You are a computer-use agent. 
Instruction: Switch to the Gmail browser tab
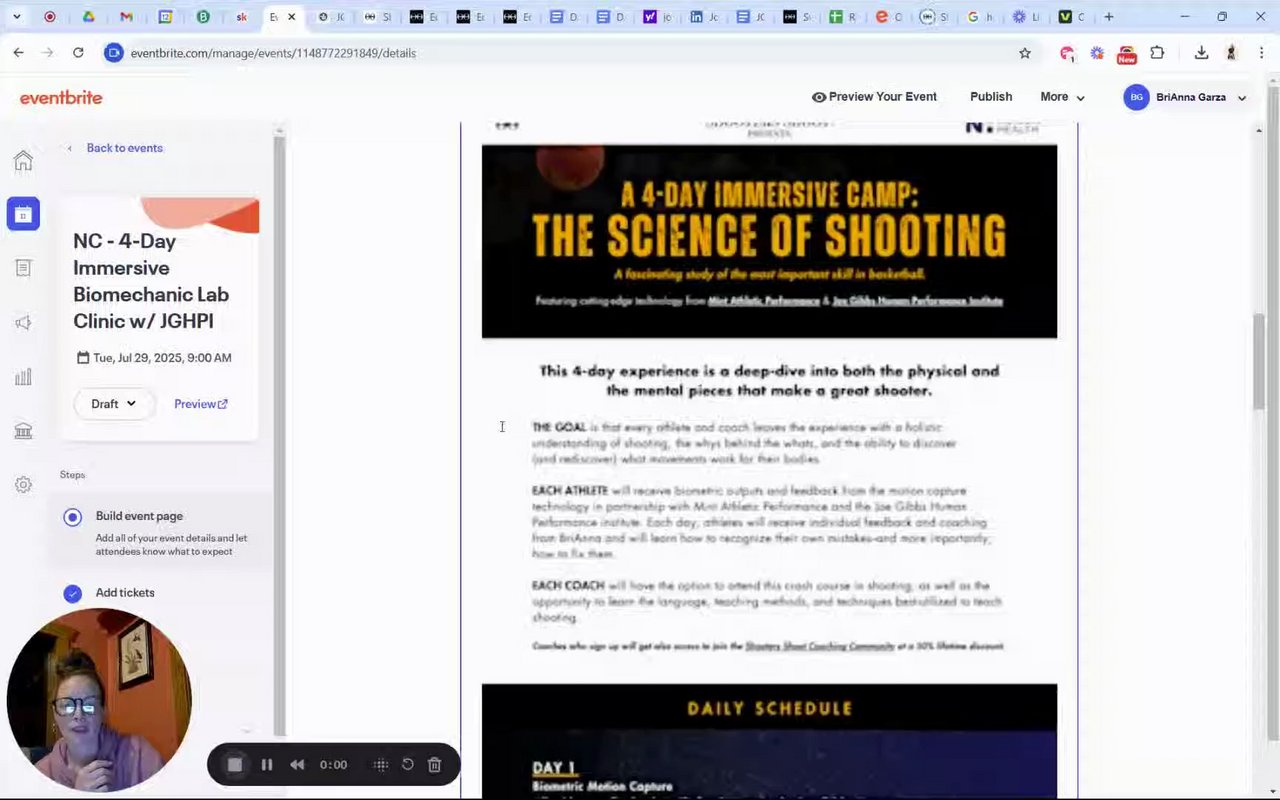coord(126,17)
